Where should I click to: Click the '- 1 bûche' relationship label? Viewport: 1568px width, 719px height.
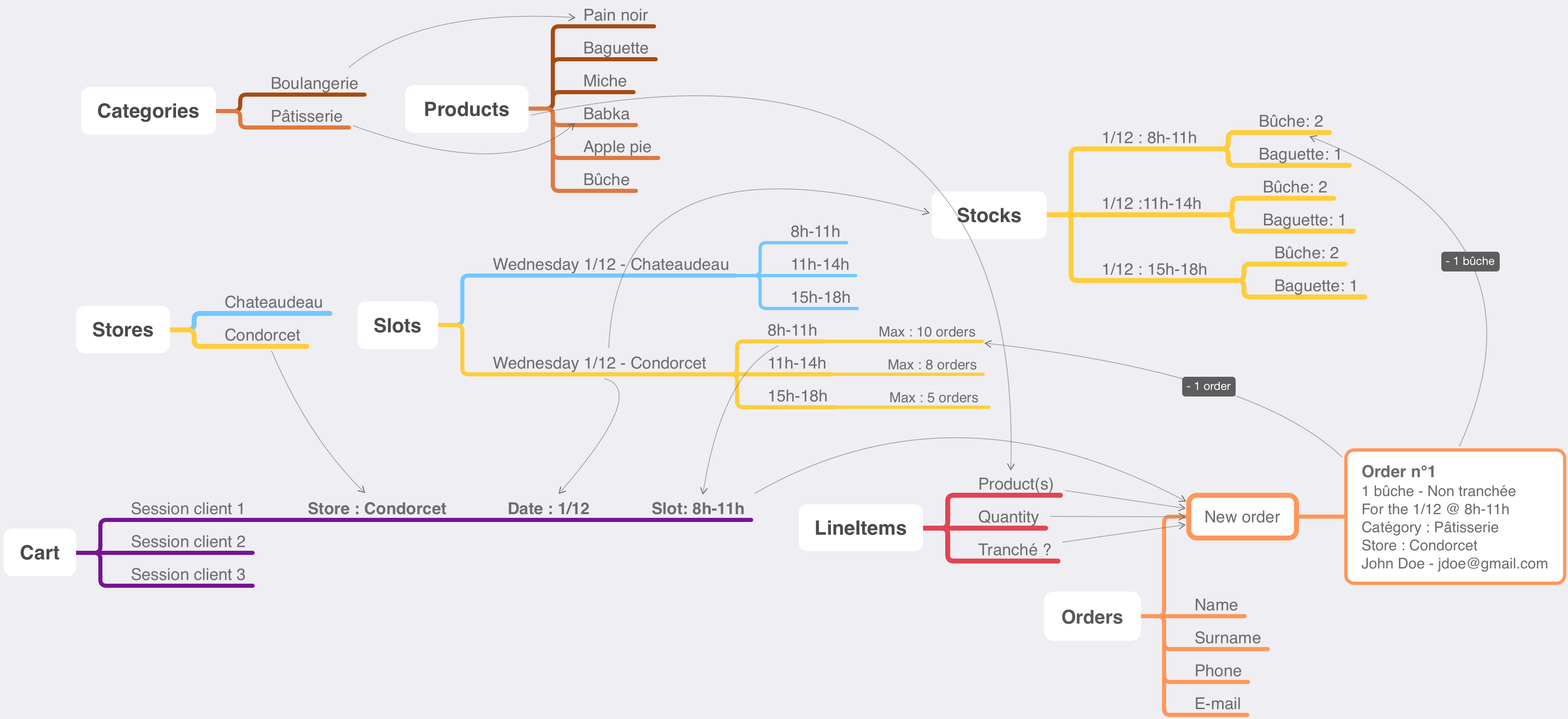(x=1469, y=261)
